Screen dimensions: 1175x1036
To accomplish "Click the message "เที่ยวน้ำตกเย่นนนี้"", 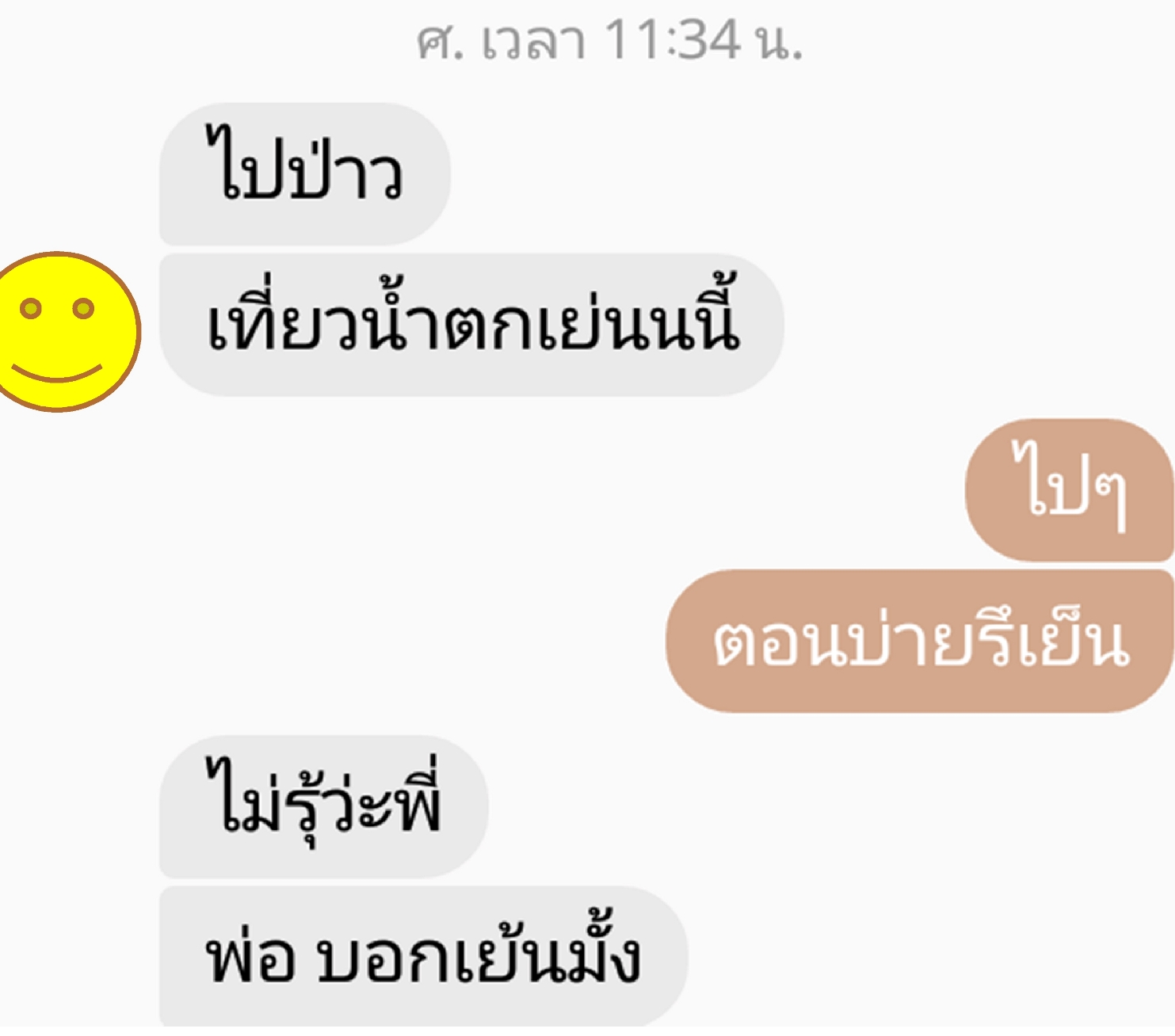I will (471, 325).
